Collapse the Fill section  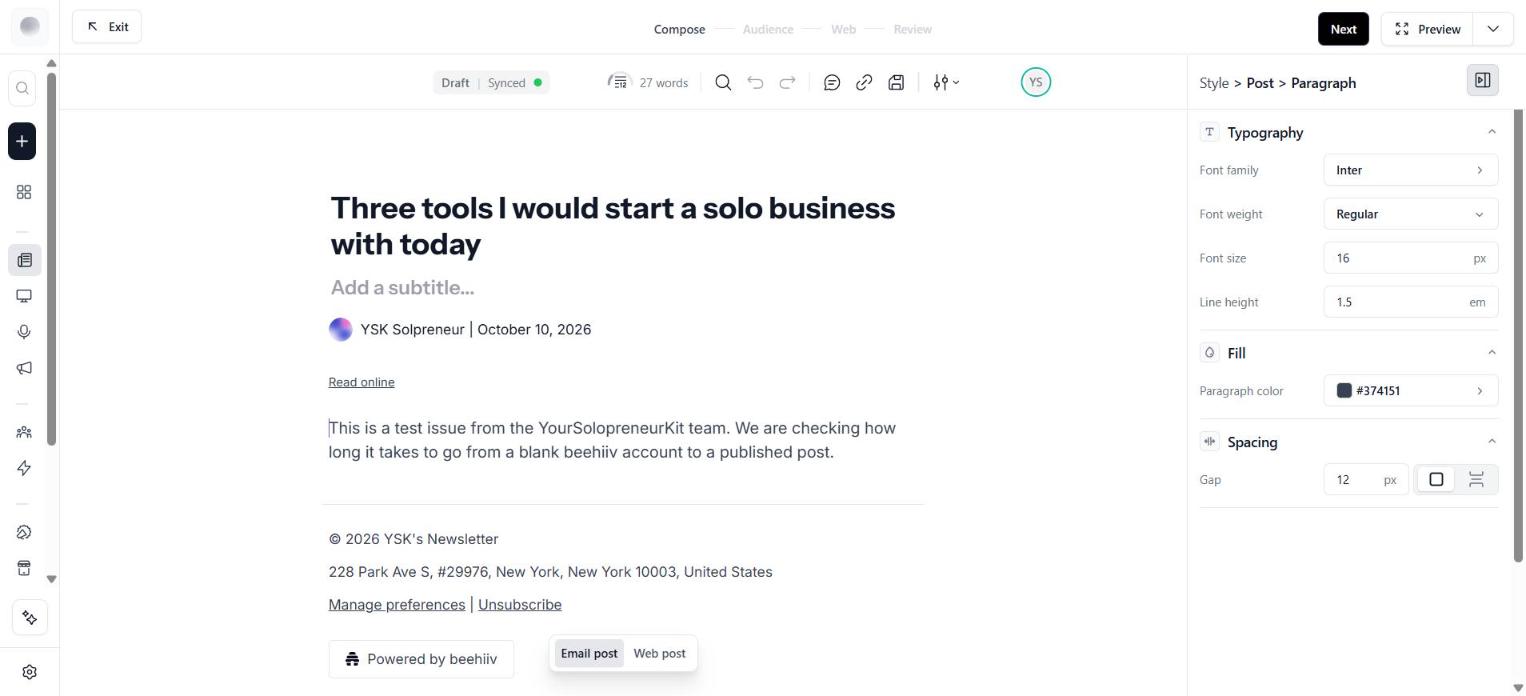coord(1491,353)
